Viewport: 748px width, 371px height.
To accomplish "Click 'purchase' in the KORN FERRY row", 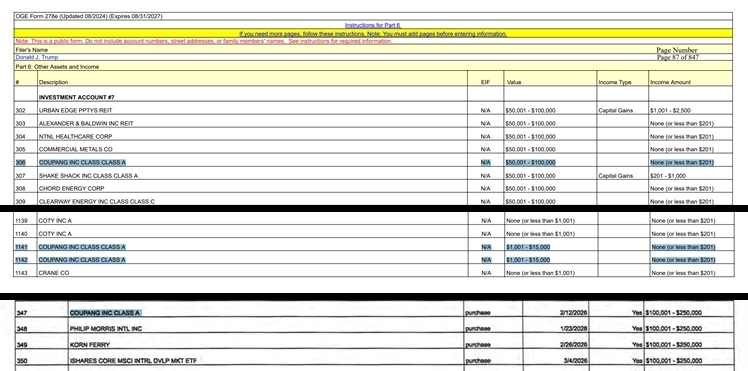I will [478, 344].
